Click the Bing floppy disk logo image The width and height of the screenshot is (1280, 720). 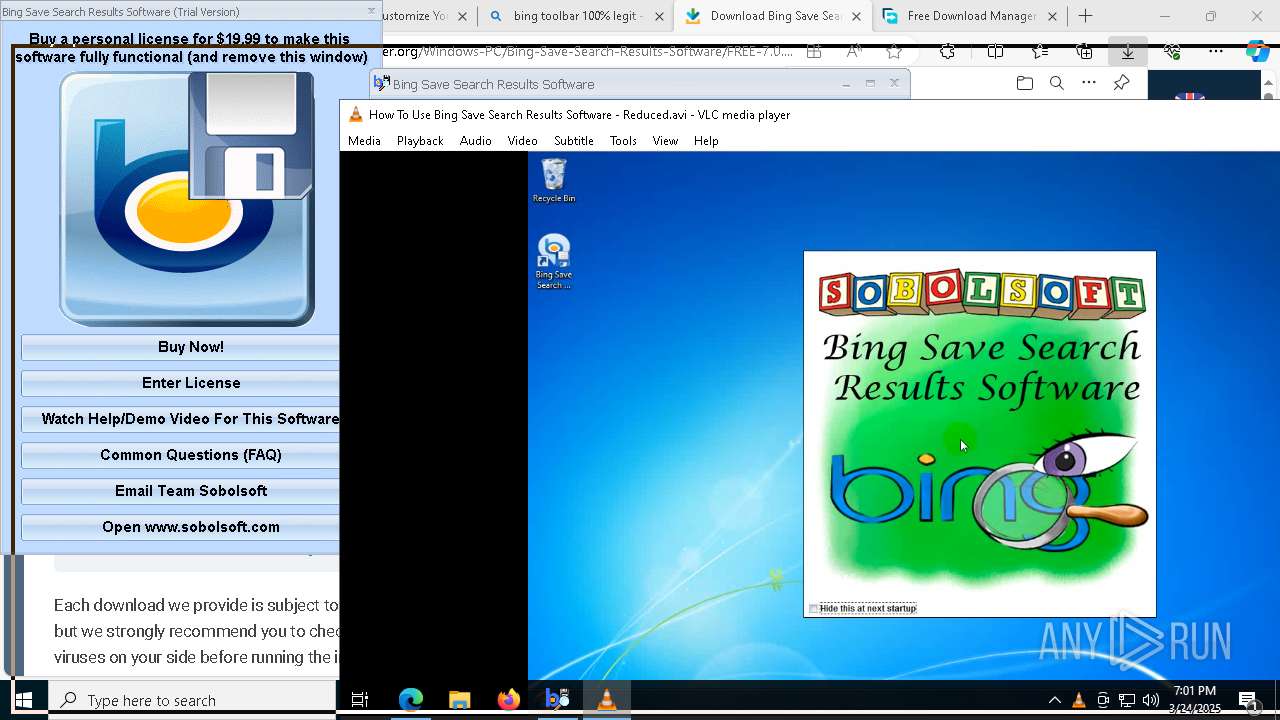pyautogui.click(x=187, y=199)
